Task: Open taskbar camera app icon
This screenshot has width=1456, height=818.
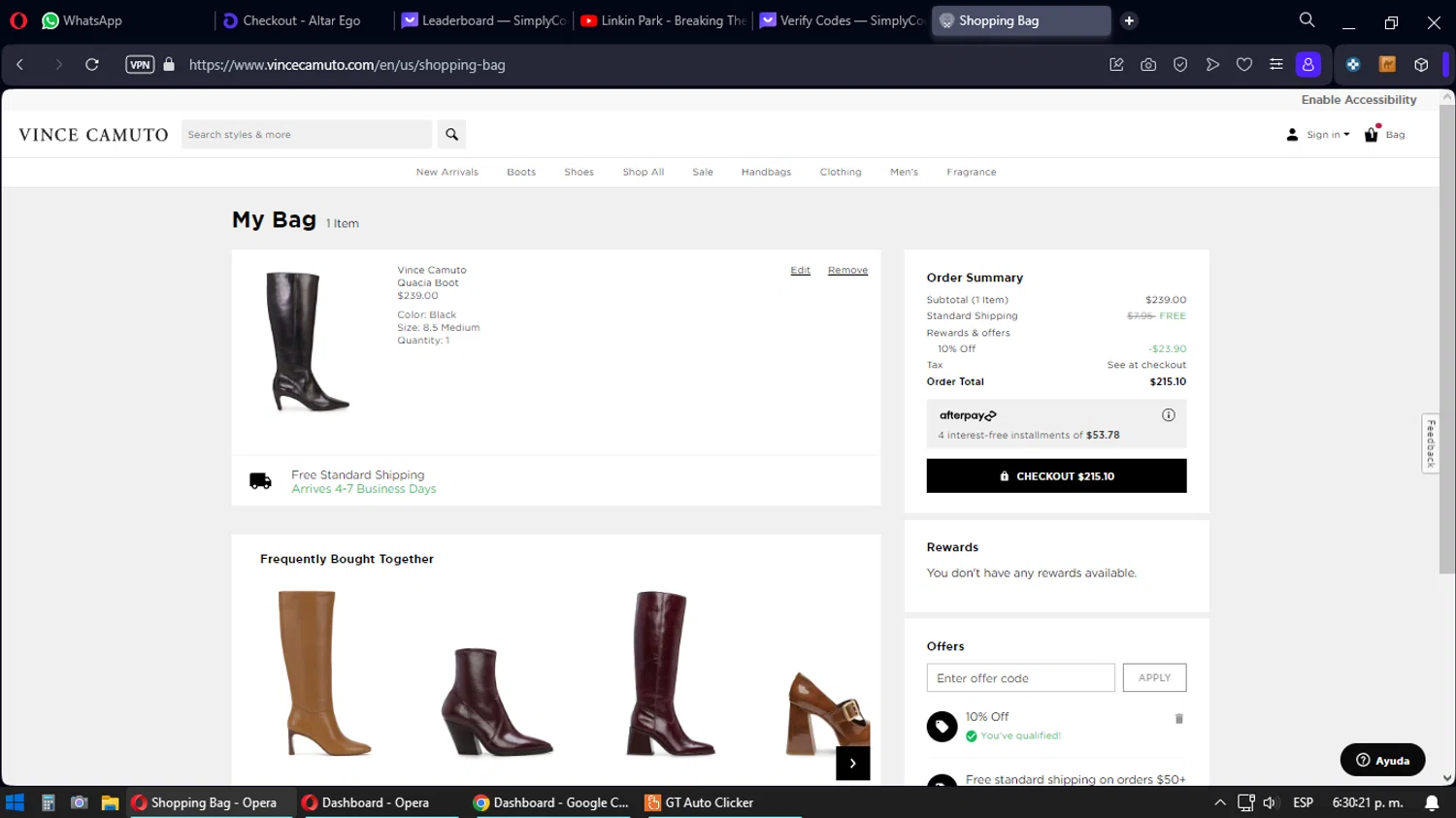Action: point(80,802)
